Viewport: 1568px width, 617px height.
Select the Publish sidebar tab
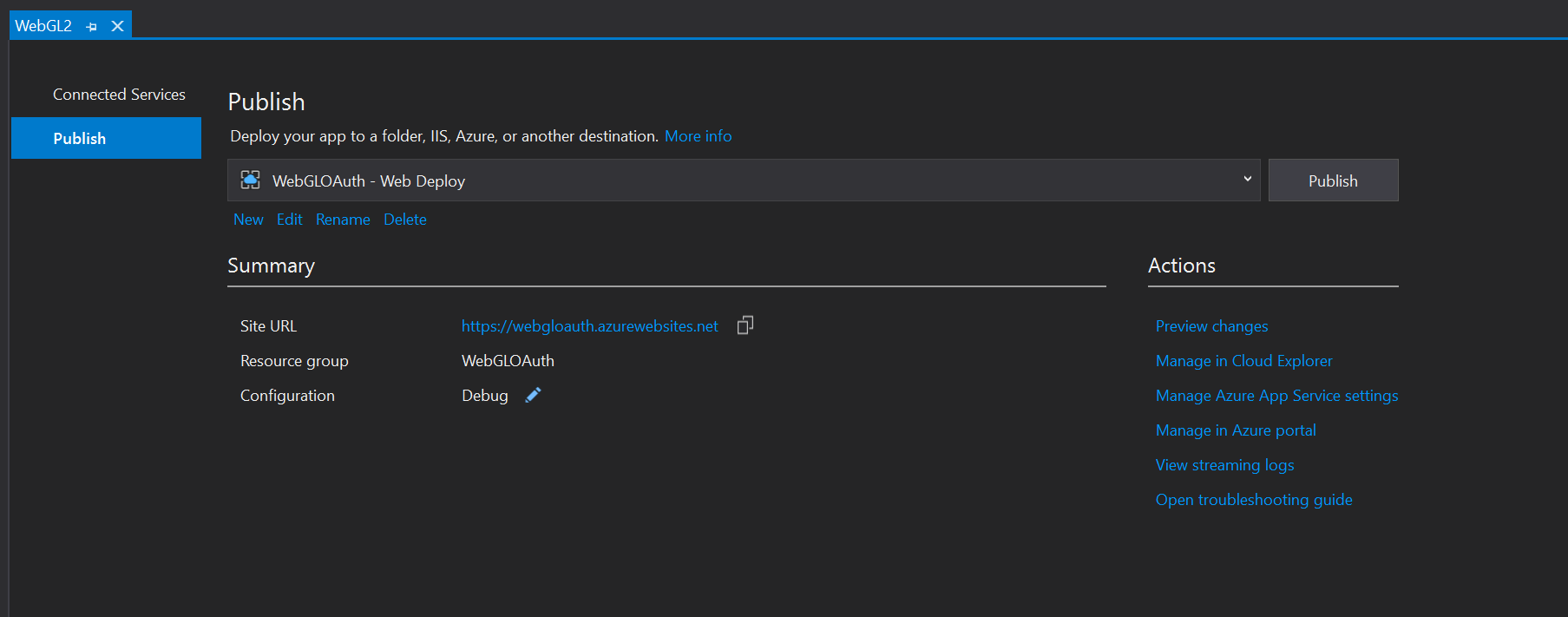pos(106,139)
